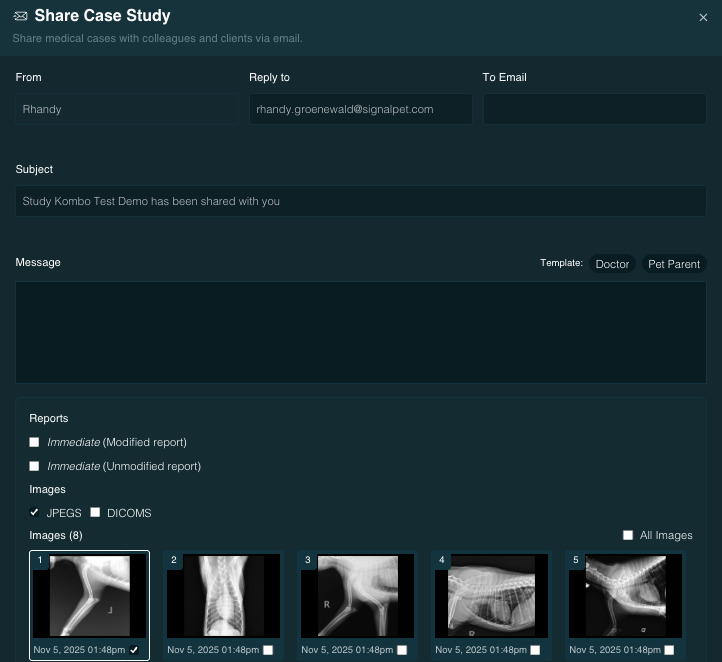Enable Immediate Unmodified report checkbox
Viewport: 722px width, 662px height.
(x=35, y=466)
